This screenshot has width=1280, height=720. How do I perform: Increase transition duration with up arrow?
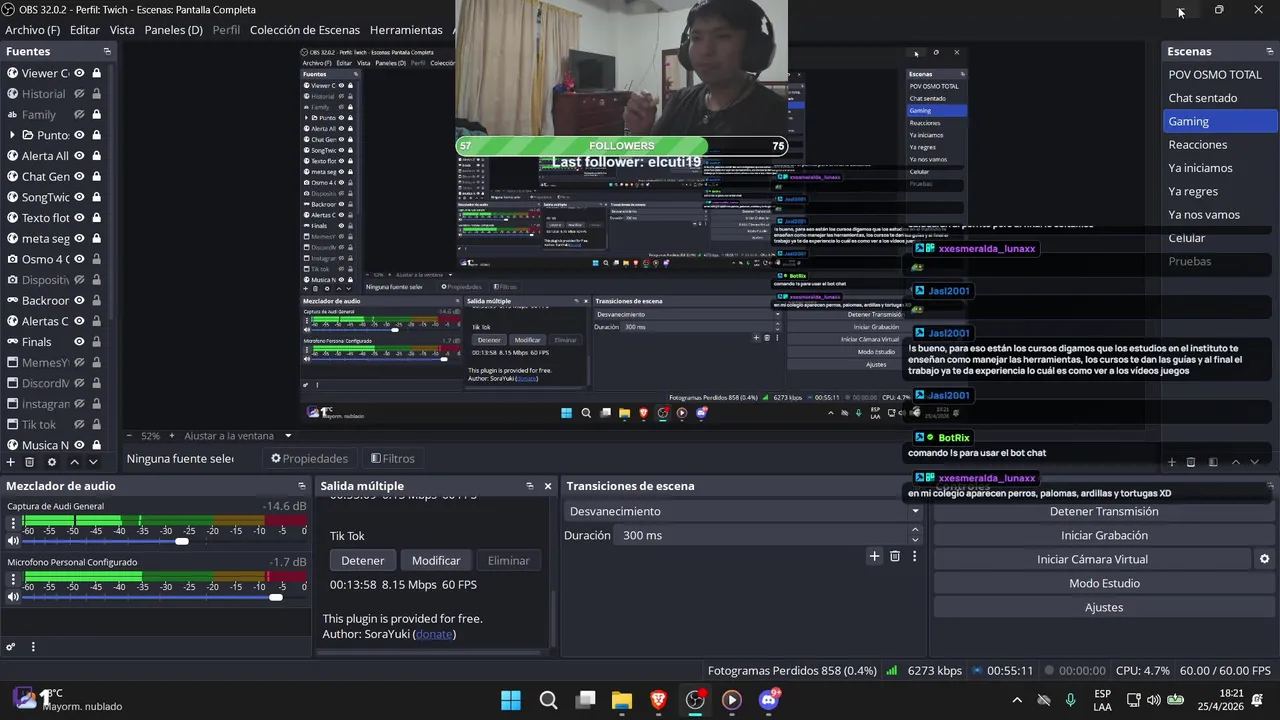point(915,531)
